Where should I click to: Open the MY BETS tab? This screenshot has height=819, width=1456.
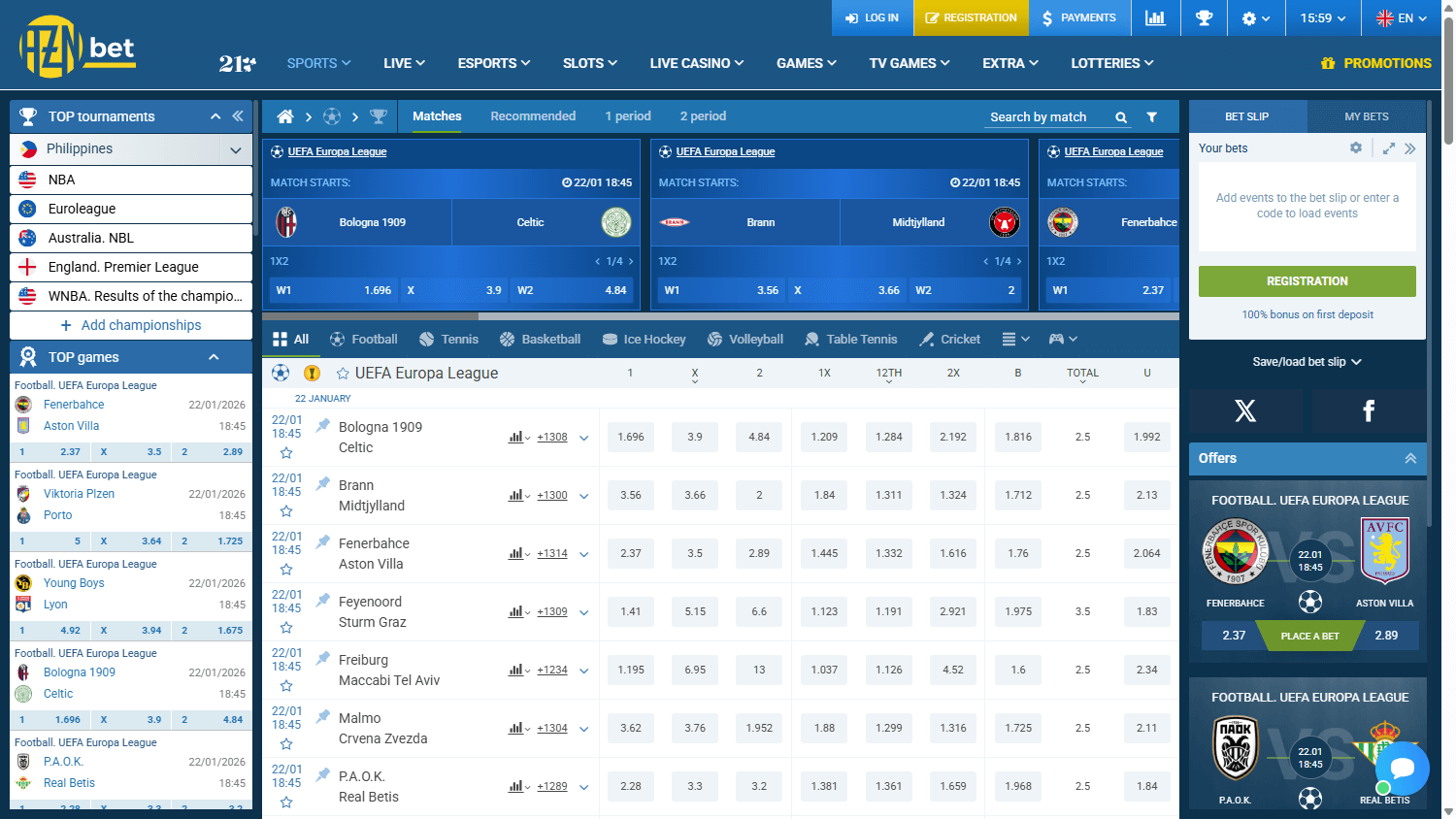point(1366,115)
